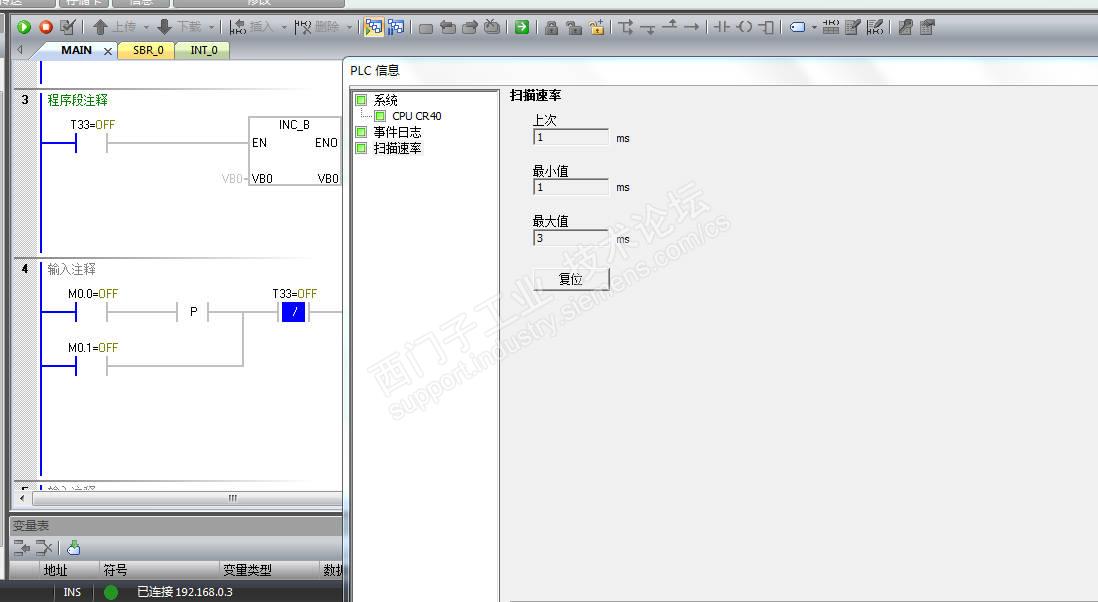Click the 复位 reset button
This screenshot has width=1098, height=602.
pyautogui.click(x=571, y=279)
